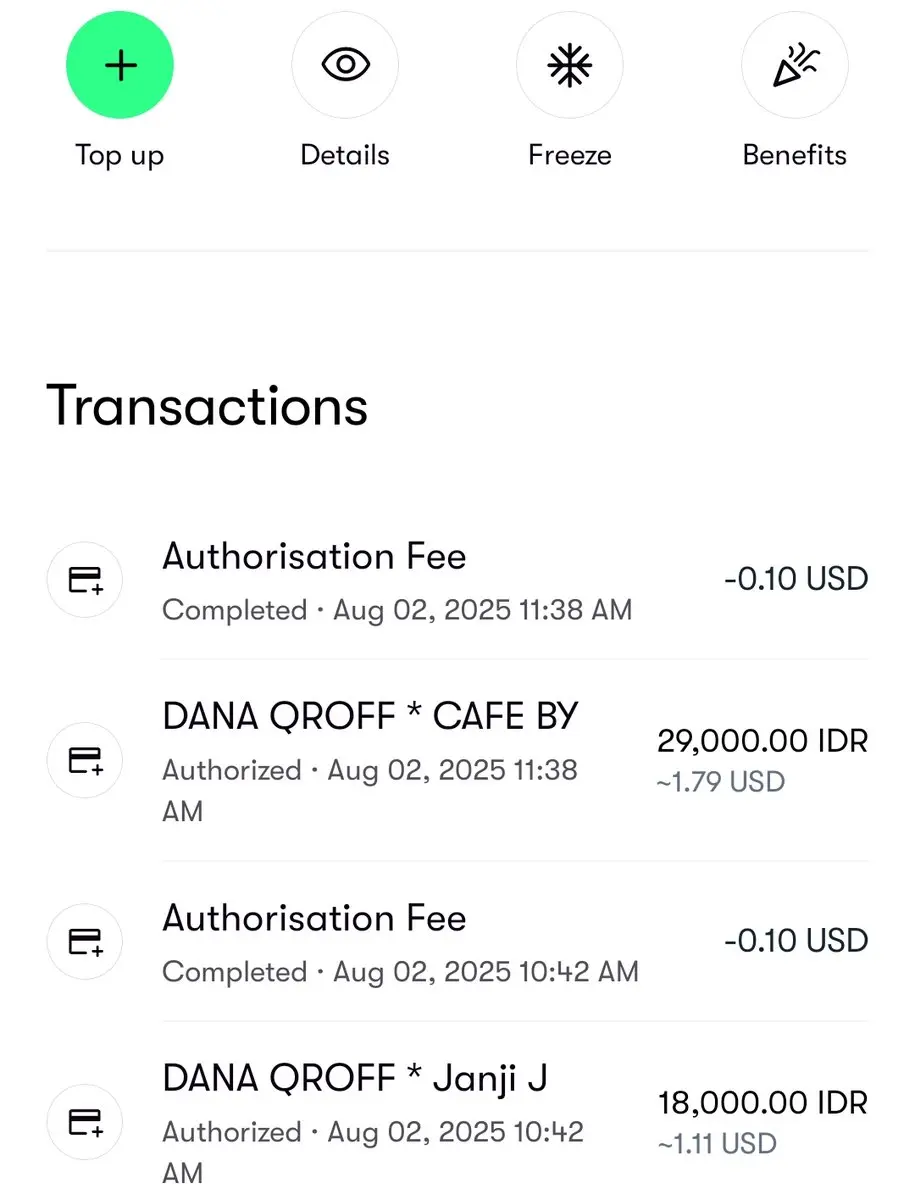Click the Transactions heading
Viewport: 915px width, 1200px height.
pyautogui.click(x=207, y=406)
